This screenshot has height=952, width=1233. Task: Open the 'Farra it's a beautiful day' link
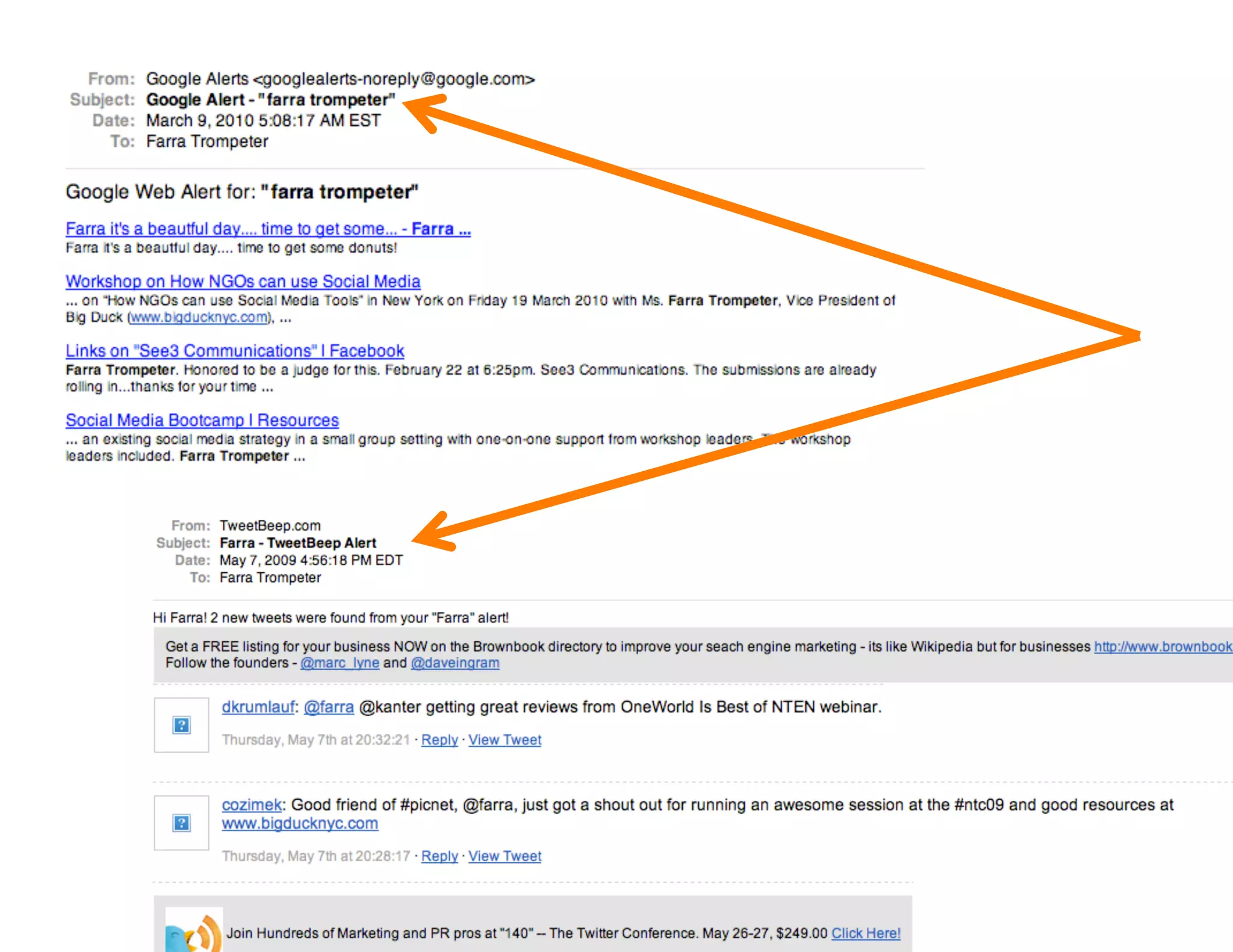(x=268, y=229)
